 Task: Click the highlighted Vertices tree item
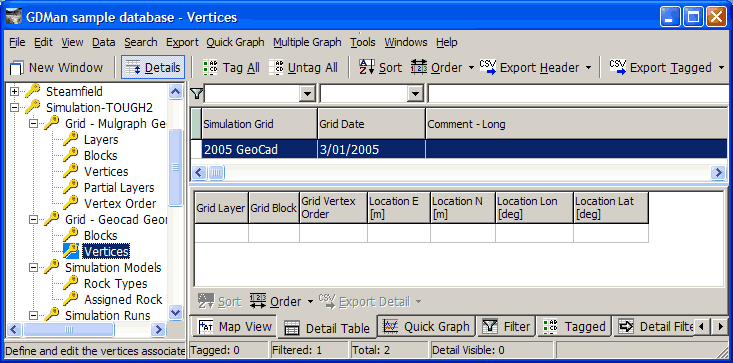coord(106,251)
